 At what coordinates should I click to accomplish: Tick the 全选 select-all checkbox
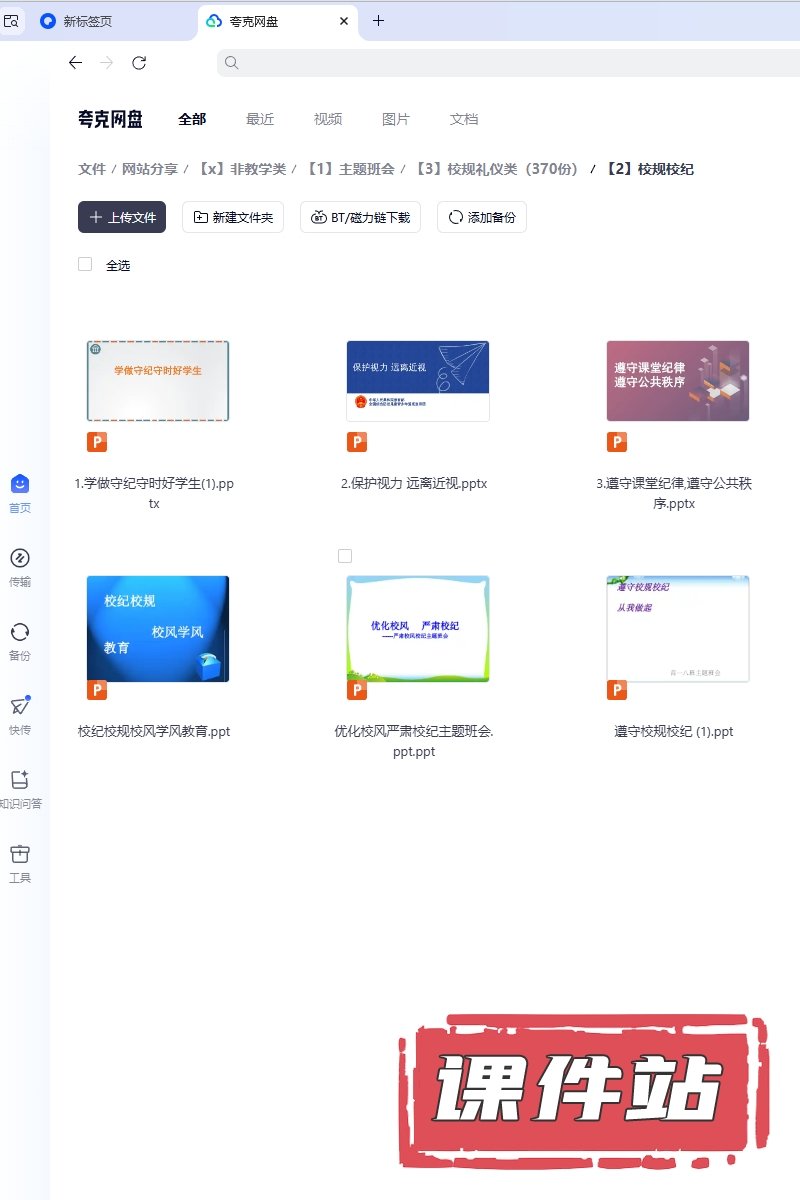click(x=85, y=265)
